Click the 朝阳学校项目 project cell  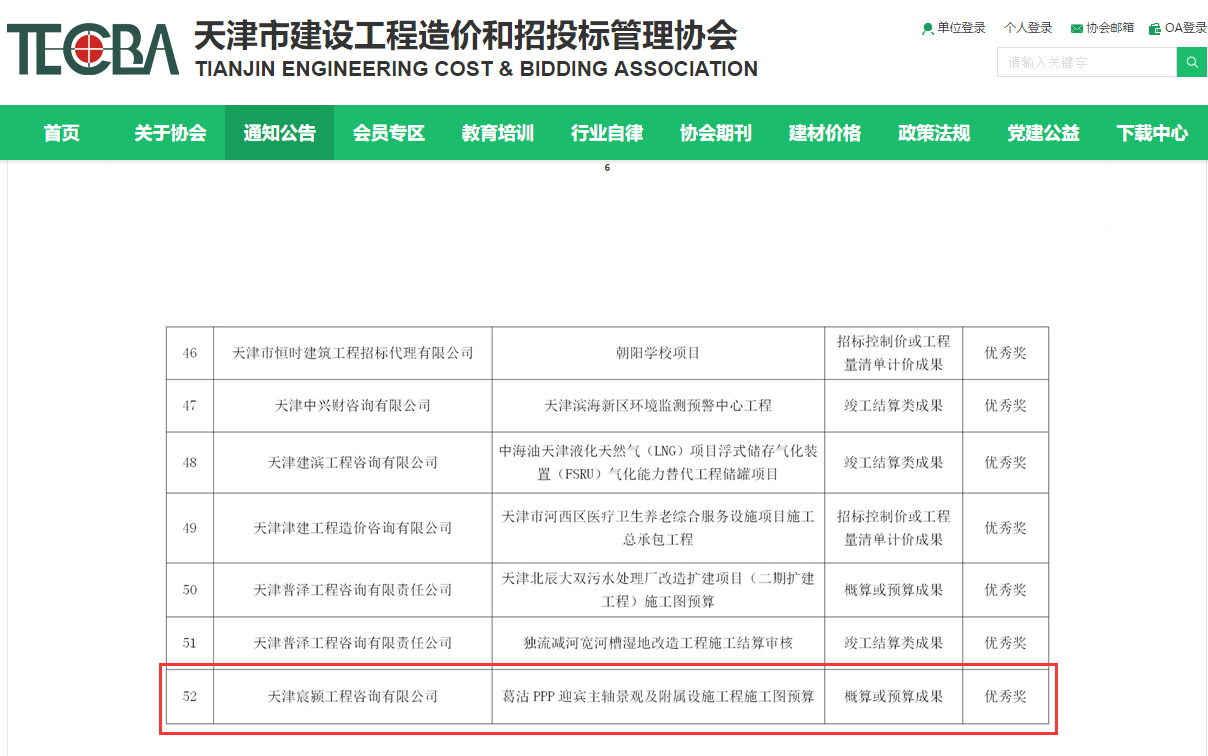(x=658, y=353)
